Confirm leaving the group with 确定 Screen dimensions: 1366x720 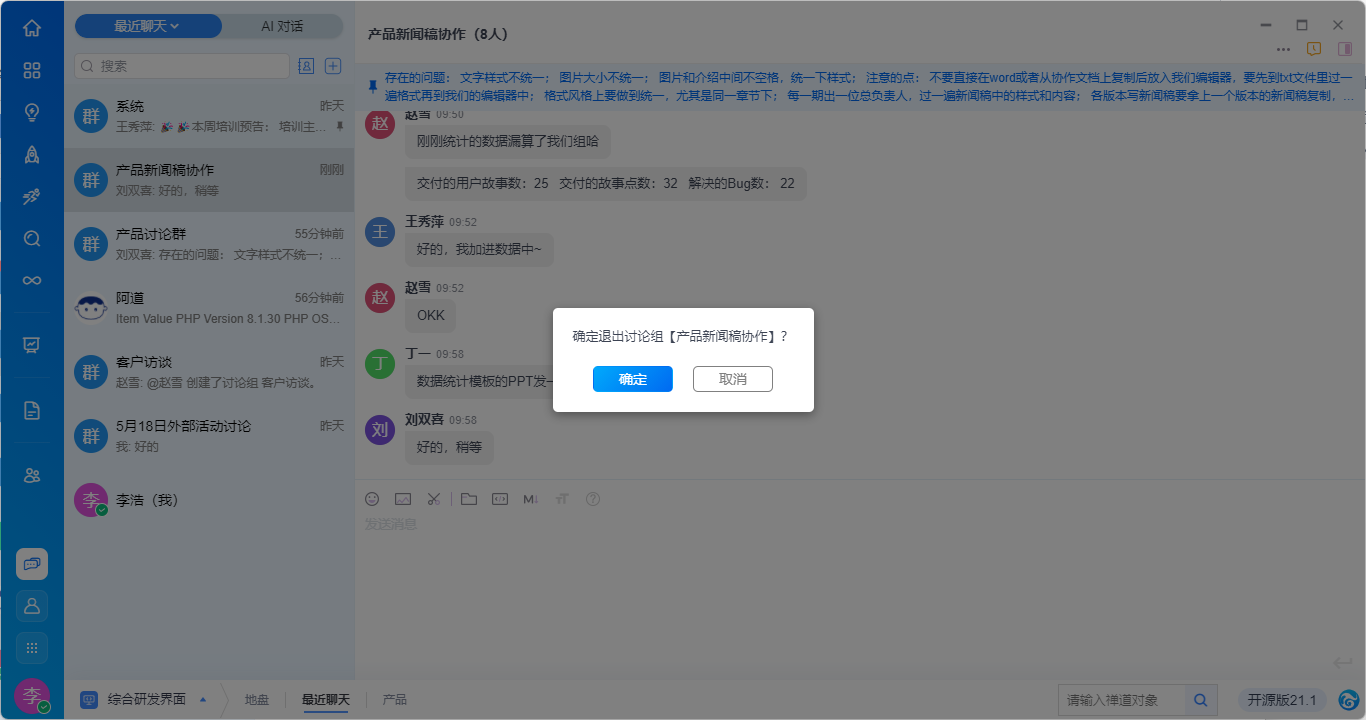632,379
